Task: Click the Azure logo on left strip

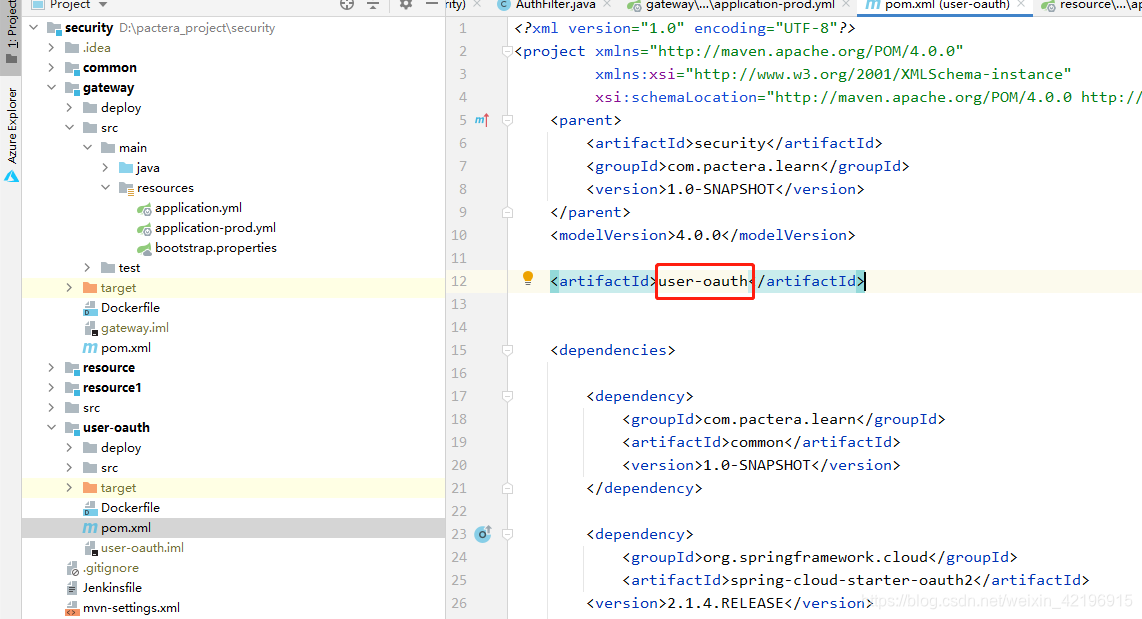Action: (12, 176)
